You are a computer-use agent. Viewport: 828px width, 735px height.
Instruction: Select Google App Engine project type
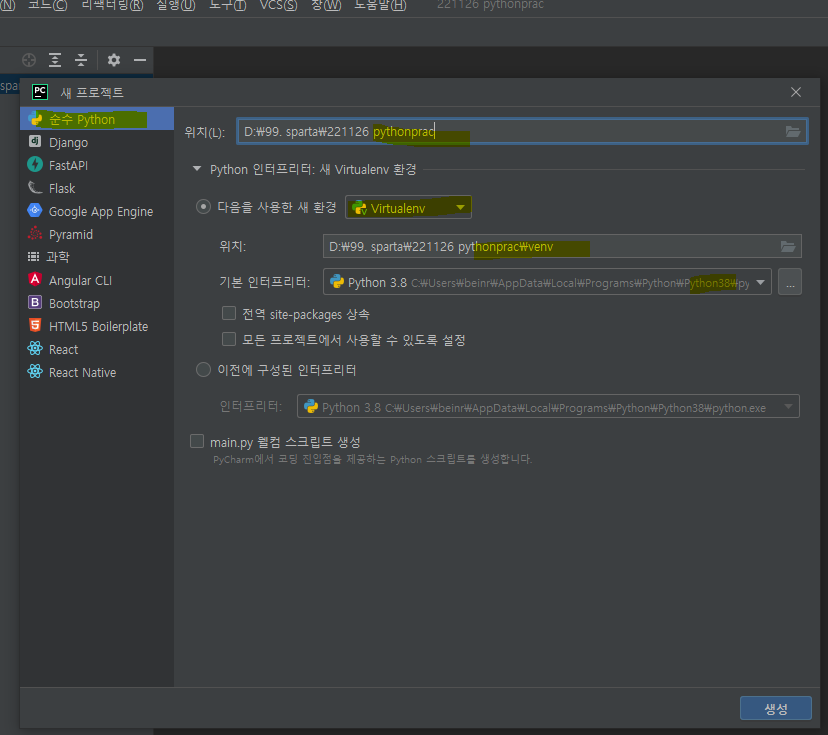(97, 211)
